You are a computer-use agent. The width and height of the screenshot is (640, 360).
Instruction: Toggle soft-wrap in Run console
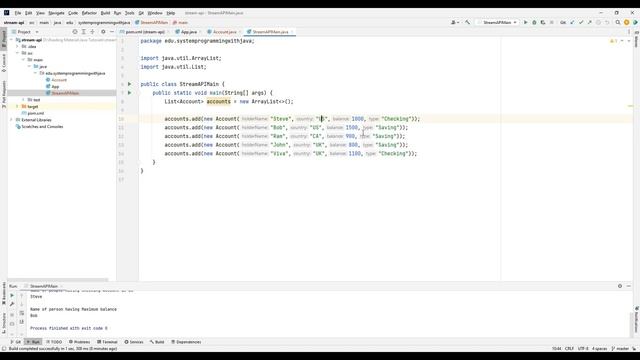[x=22, y=313]
